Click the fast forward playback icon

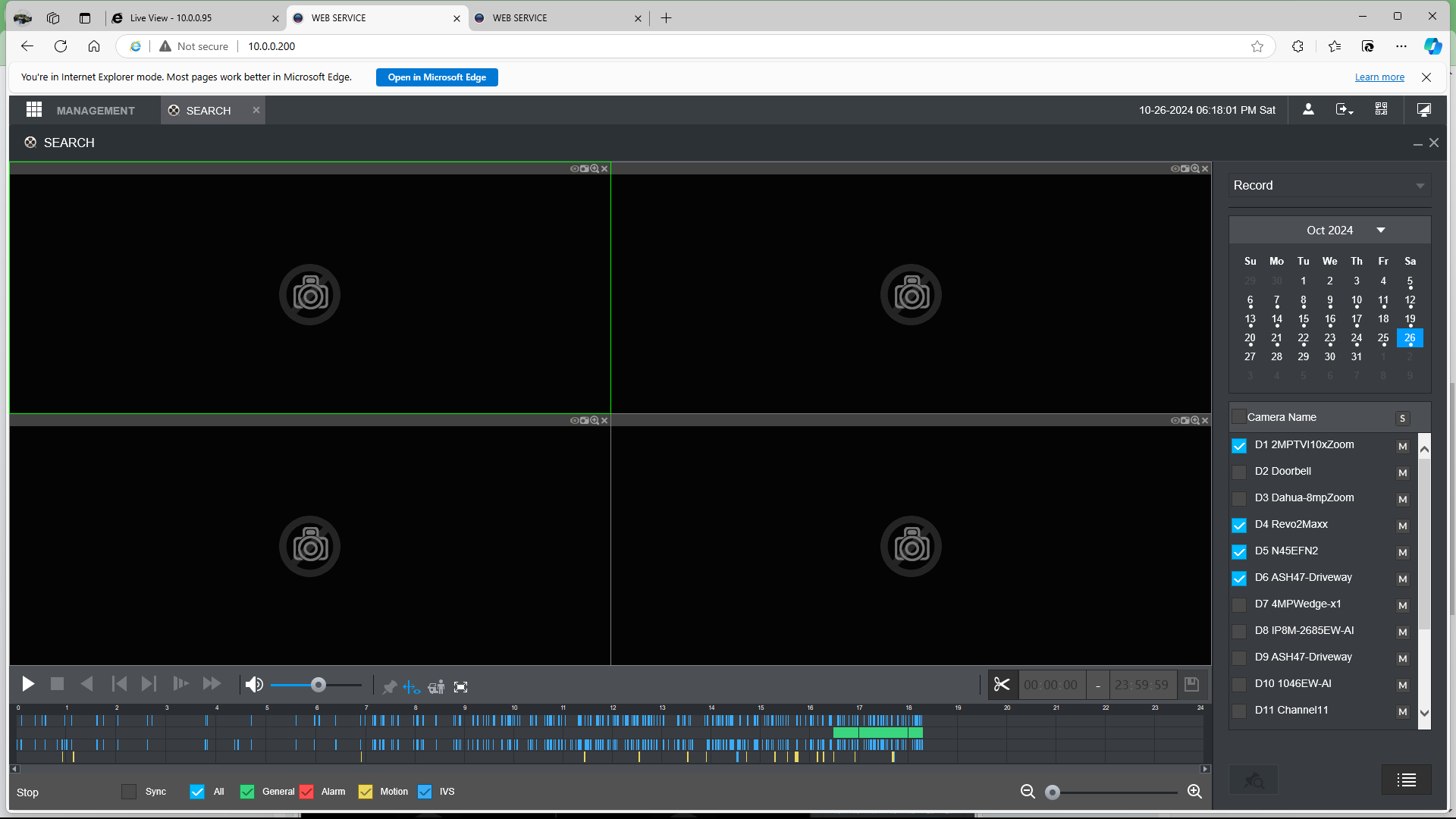coord(212,684)
